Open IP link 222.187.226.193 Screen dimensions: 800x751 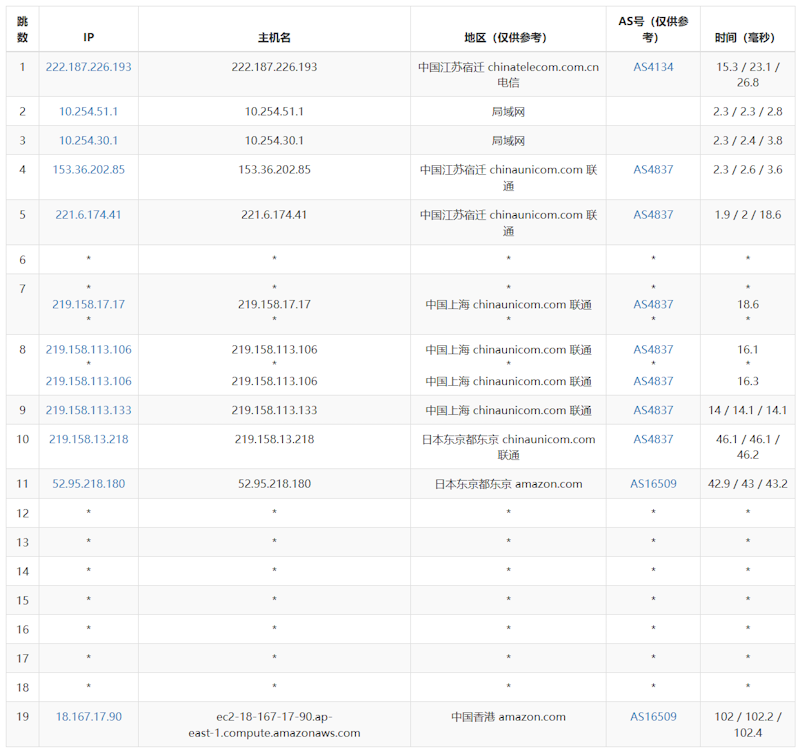[88, 67]
